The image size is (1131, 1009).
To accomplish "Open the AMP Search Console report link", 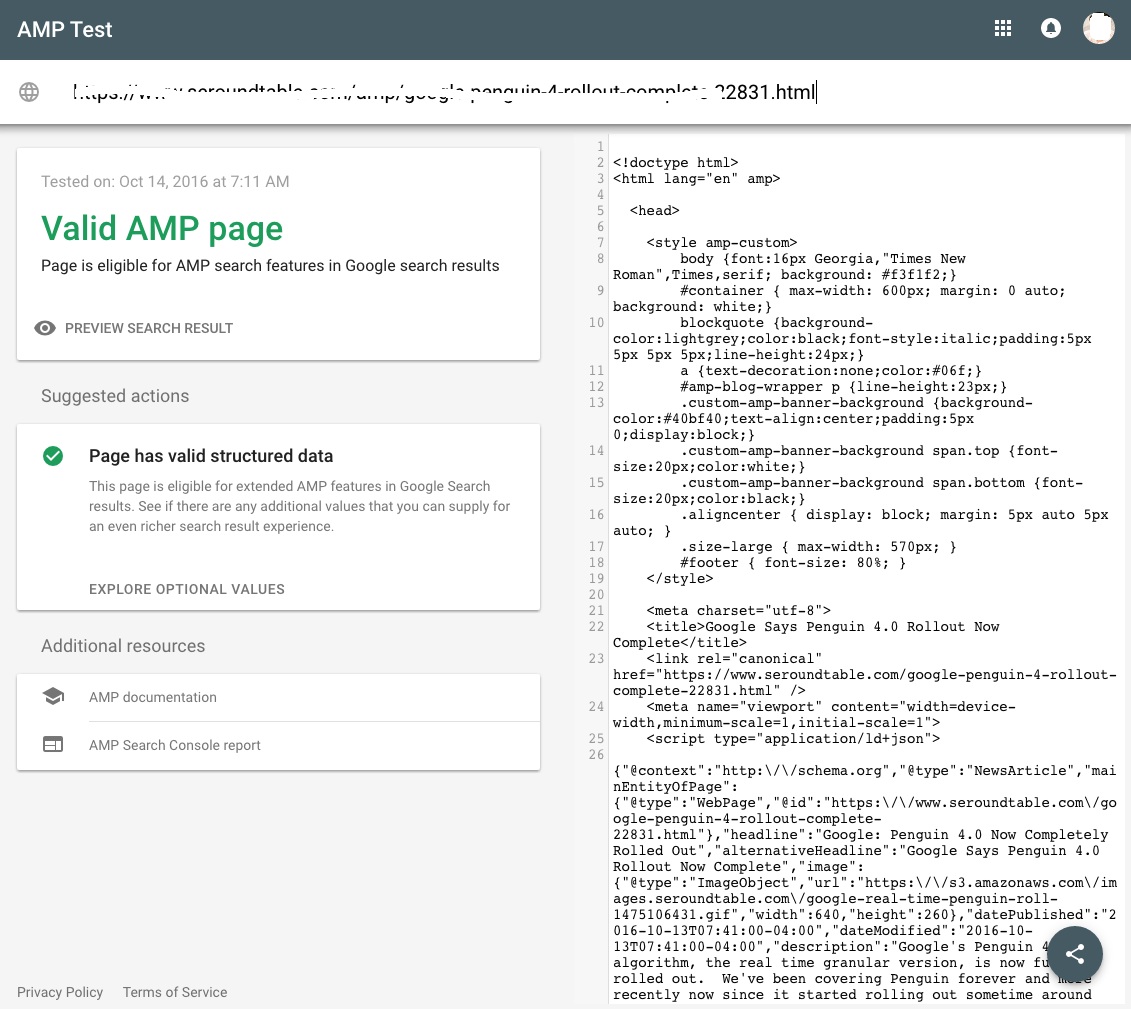I will tap(175, 745).
